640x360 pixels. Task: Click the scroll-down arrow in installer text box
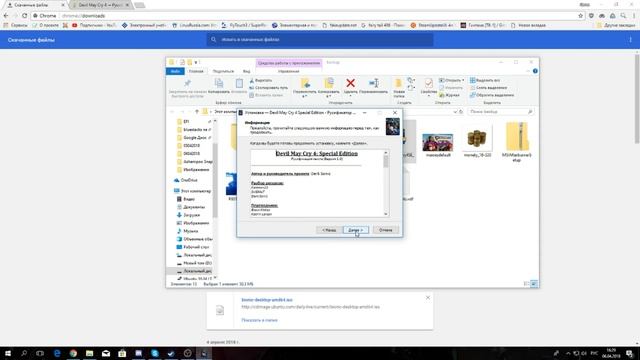pyautogui.click(x=386, y=214)
